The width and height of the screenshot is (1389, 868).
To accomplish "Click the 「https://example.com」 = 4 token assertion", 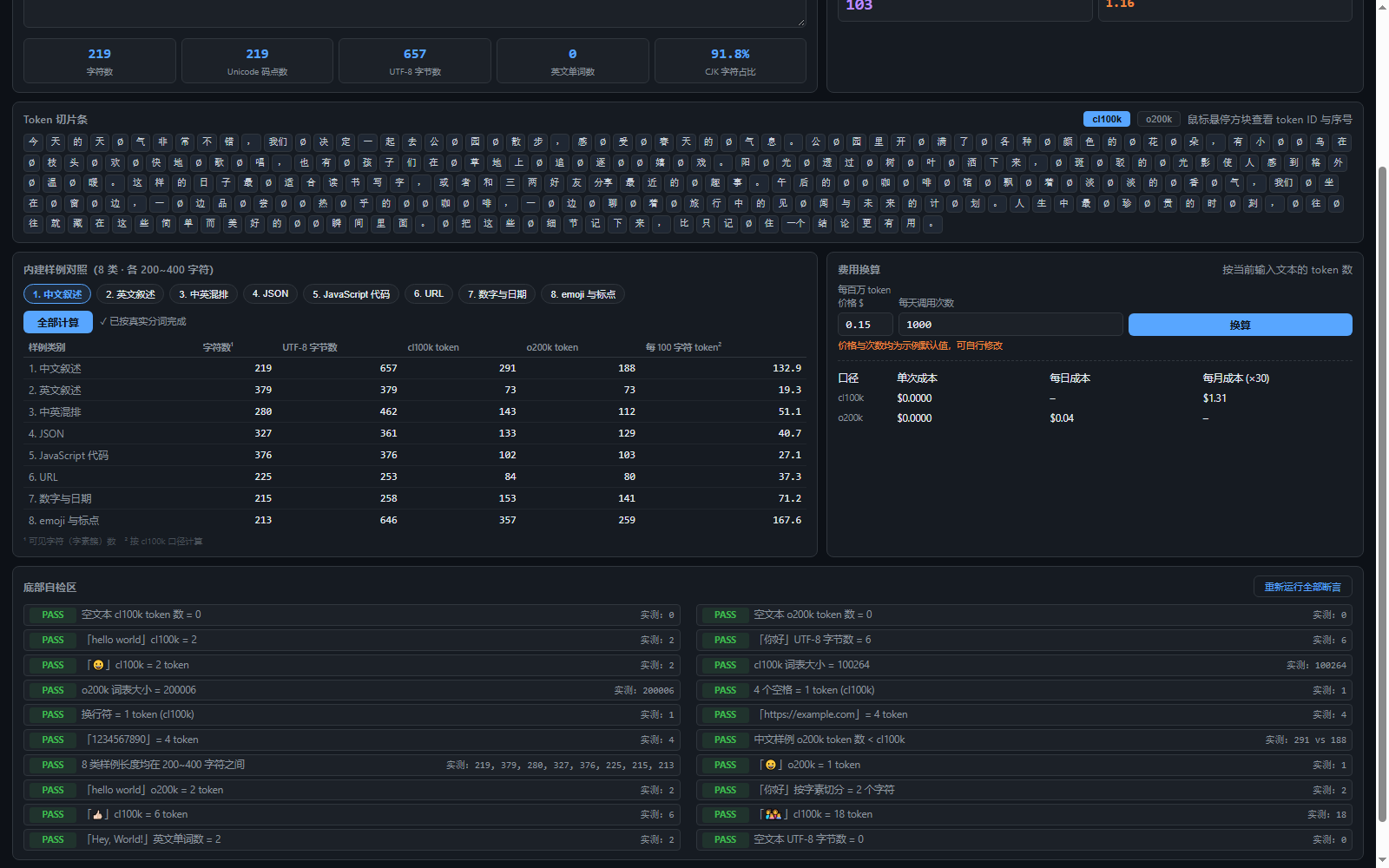I will 1024,714.
